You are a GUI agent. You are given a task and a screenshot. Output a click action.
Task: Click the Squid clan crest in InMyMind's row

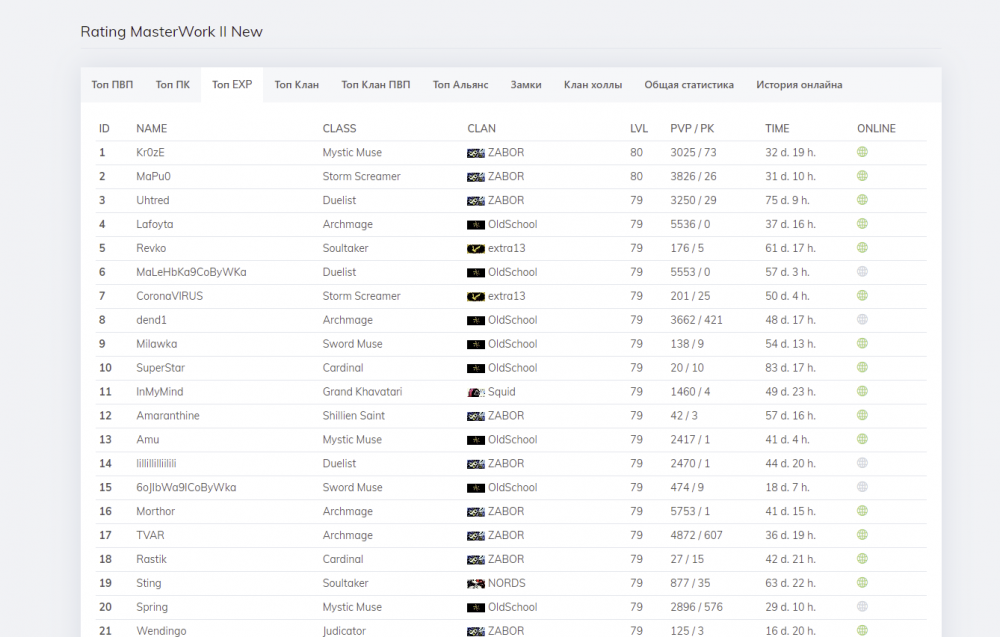476,393
